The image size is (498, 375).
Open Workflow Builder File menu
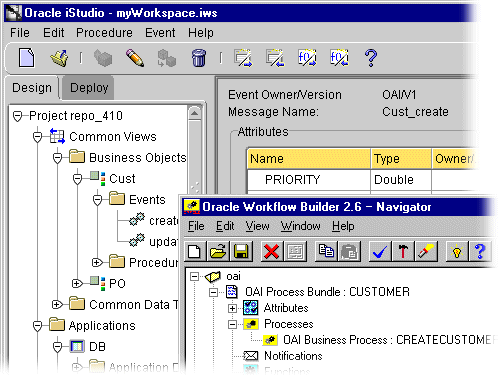pyautogui.click(x=196, y=226)
